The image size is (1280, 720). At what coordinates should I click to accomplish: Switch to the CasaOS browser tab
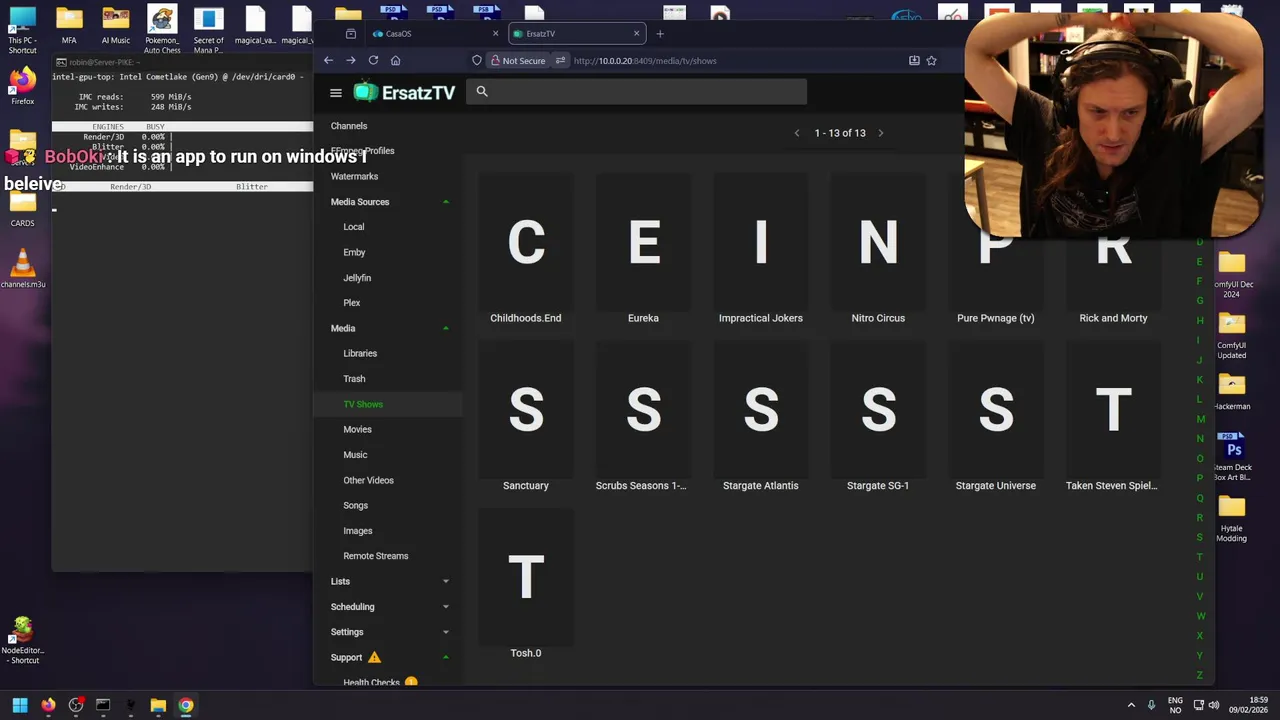pyautogui.click(x=433, y=34)
